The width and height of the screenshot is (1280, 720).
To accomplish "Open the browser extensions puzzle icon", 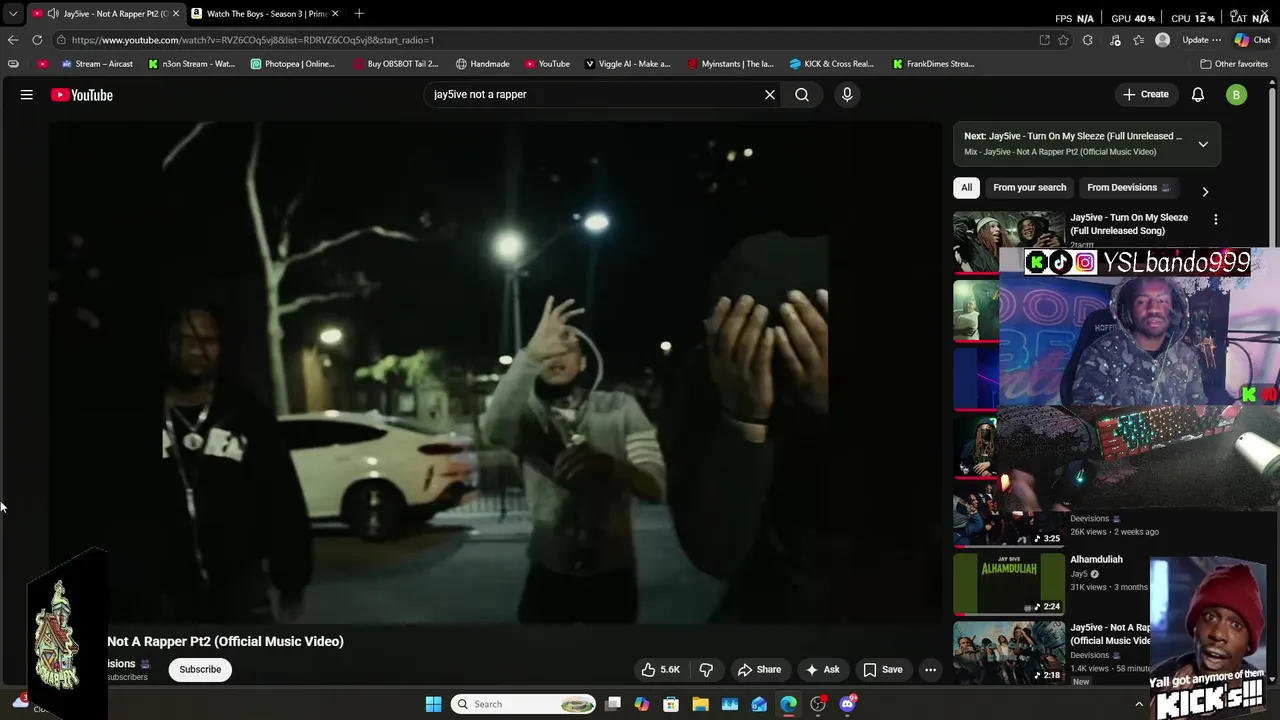I will (x=1088, y=40).
